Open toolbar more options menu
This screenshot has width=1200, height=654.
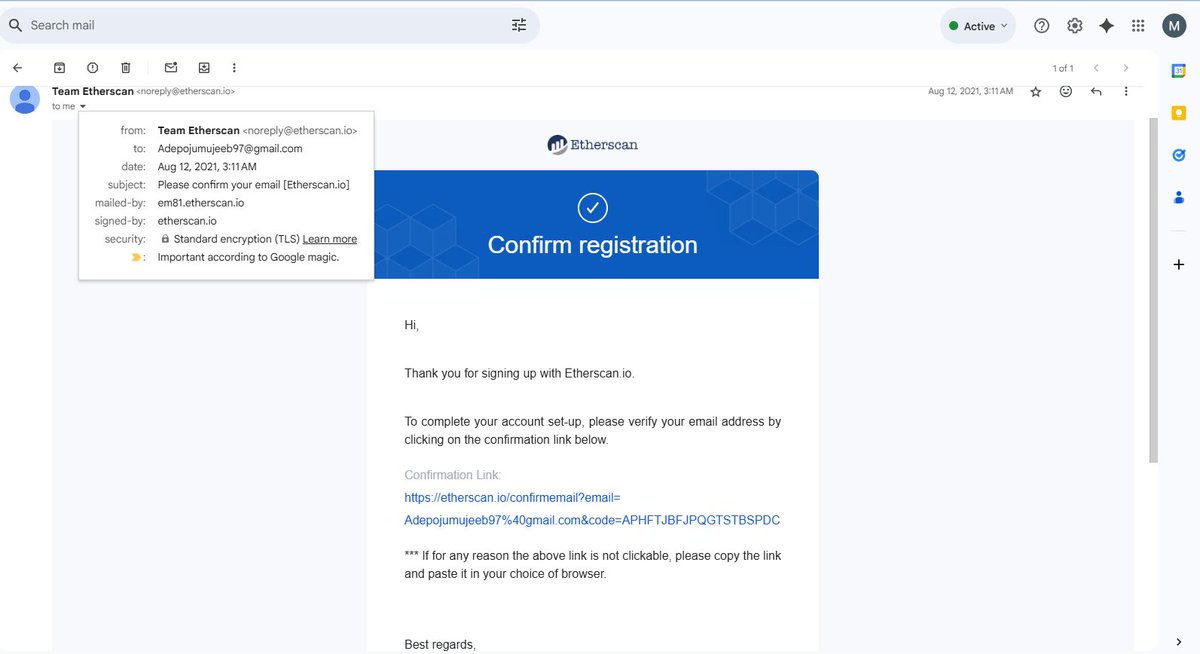pos(234,68)
